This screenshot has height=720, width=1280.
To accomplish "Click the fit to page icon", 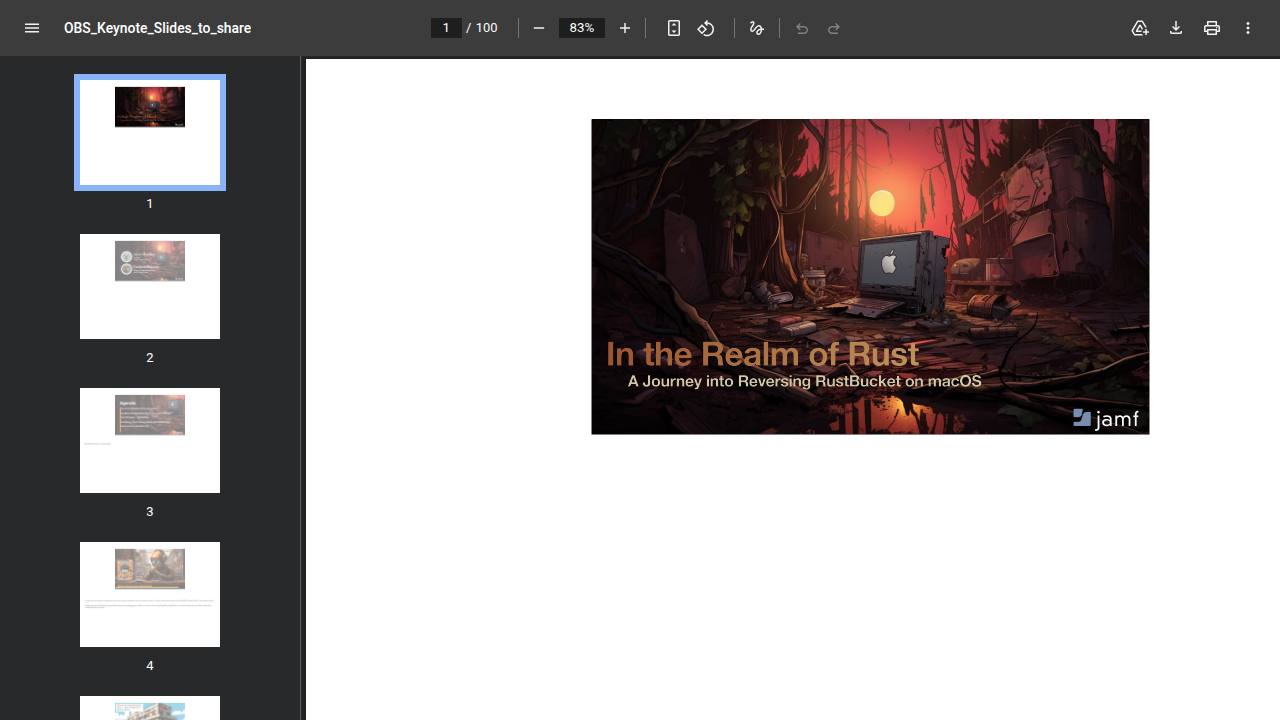I will tap(674, 28).
